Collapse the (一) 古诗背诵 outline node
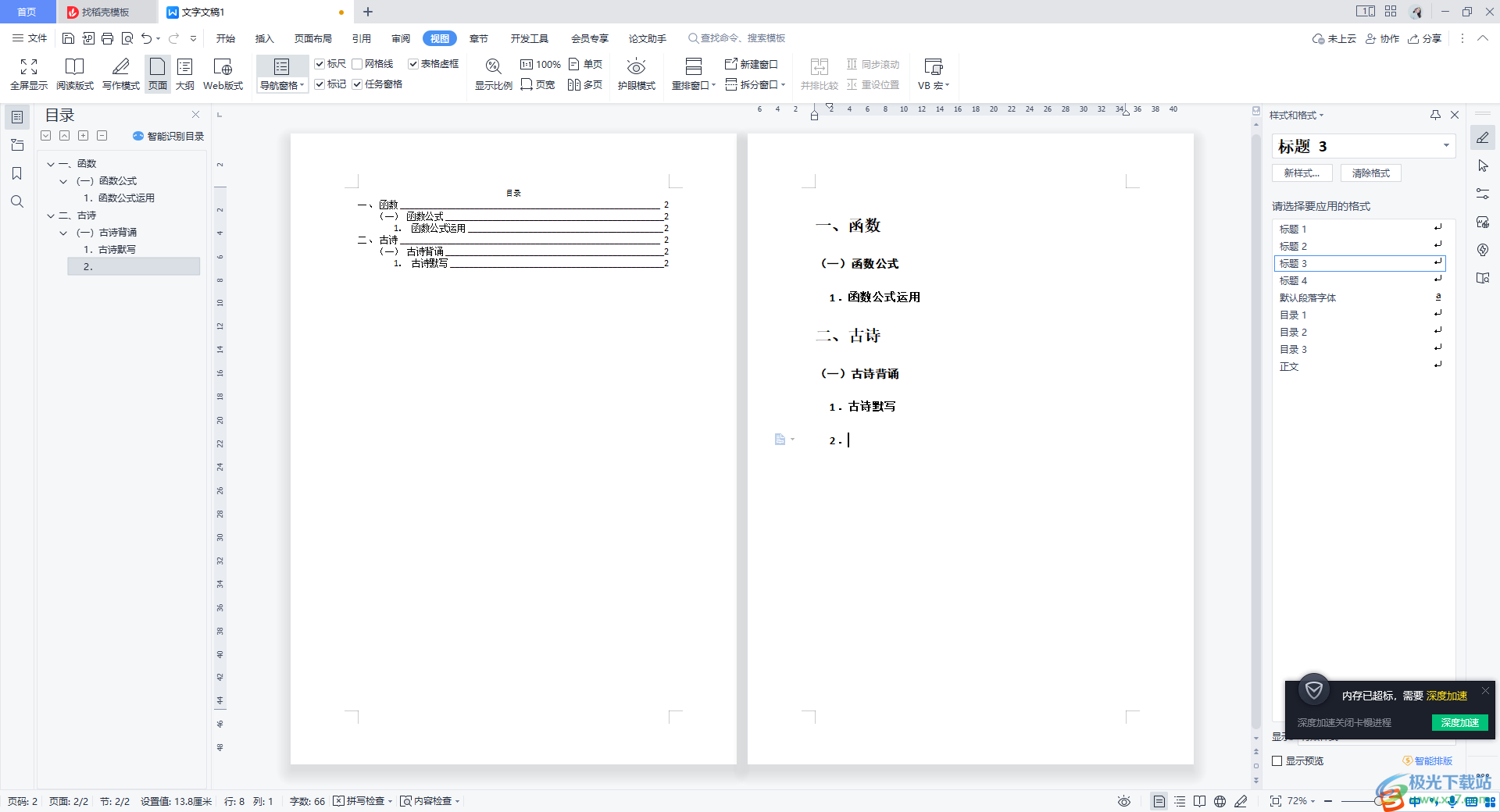Viewport: 1500px width, 812px height. click(63, 233)
